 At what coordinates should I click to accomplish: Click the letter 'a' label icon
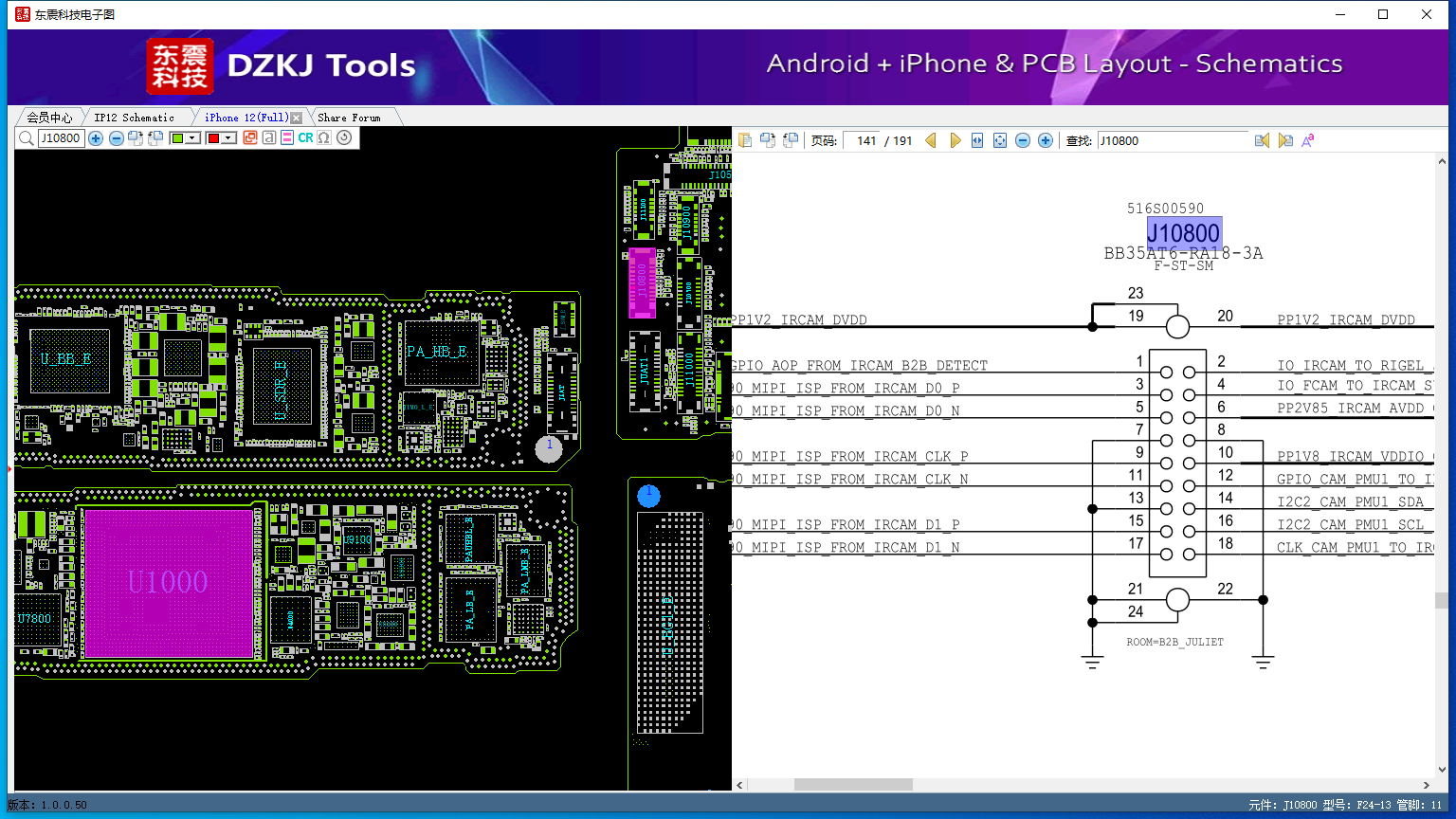(x=269, y=138)
